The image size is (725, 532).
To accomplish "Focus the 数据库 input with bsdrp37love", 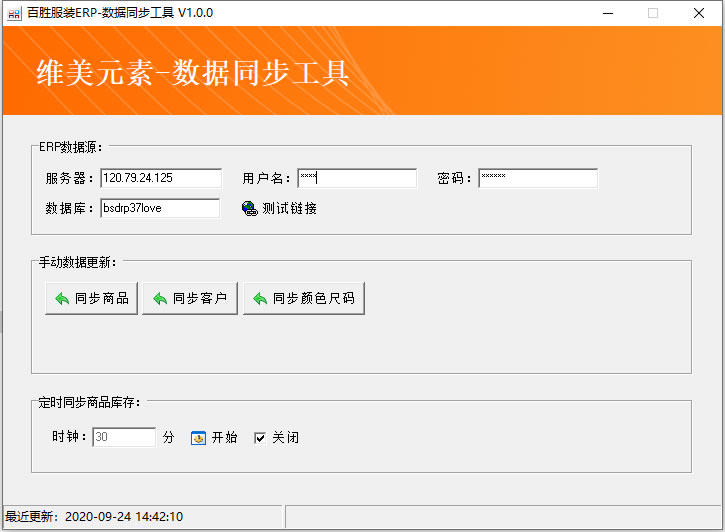I will click(160, 208).
